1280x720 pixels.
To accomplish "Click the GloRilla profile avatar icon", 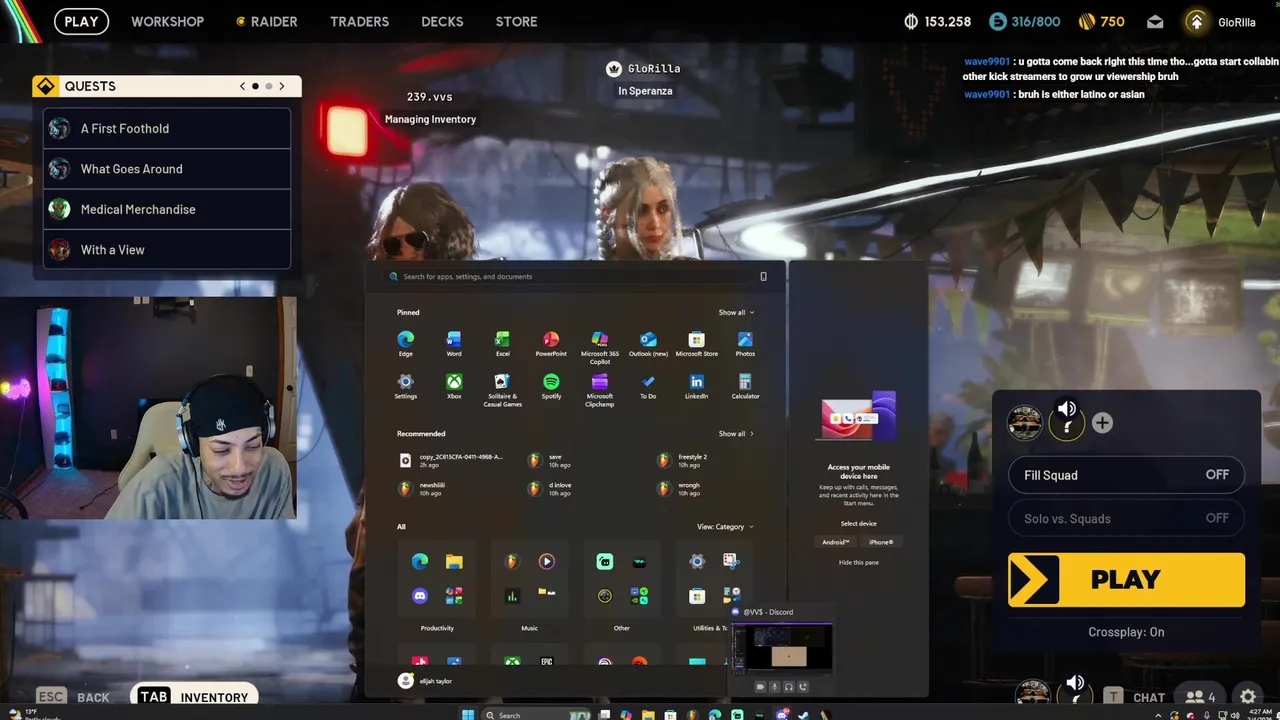I will click(x=1196, y=22).
